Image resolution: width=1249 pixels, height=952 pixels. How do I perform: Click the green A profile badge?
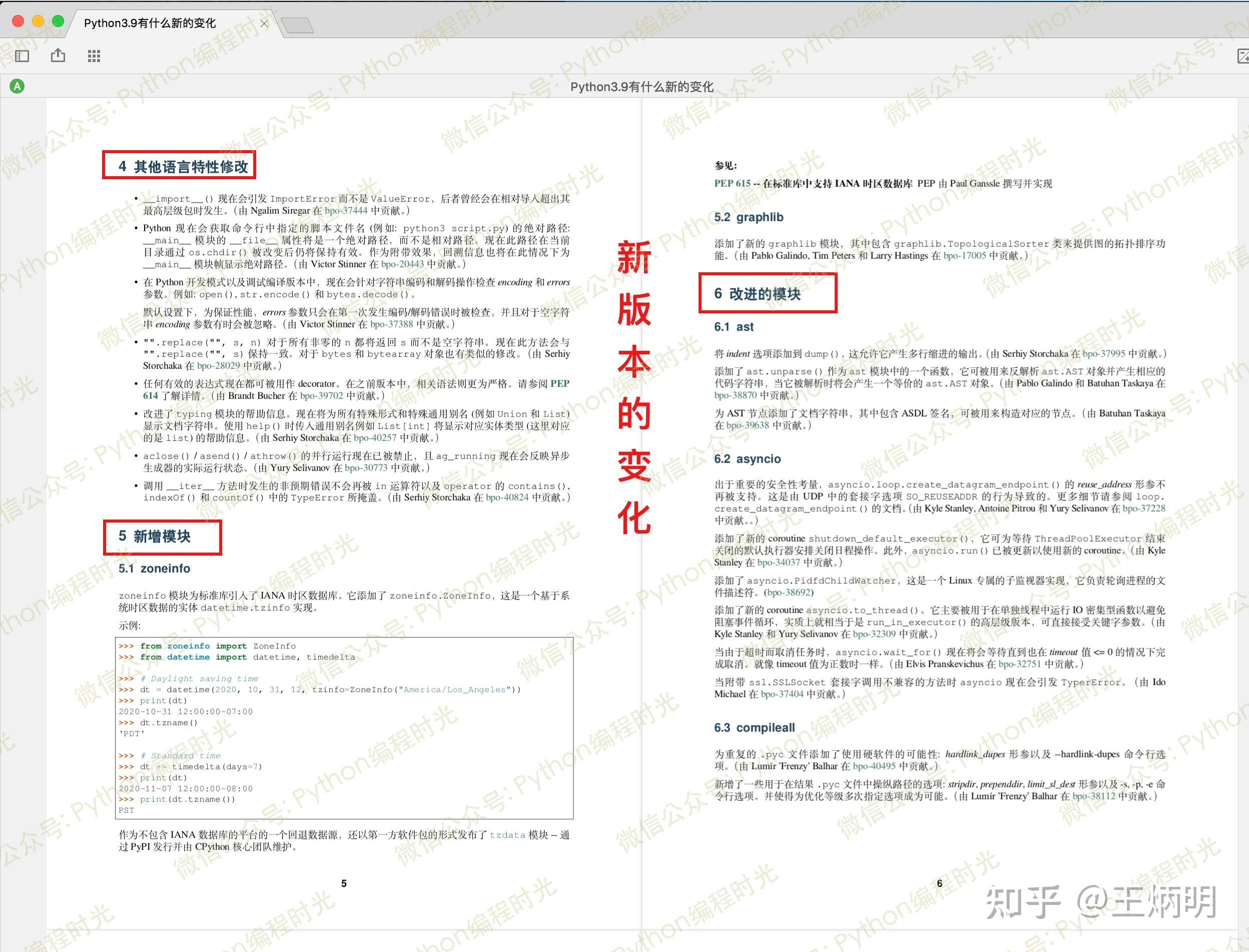(18, 86)
